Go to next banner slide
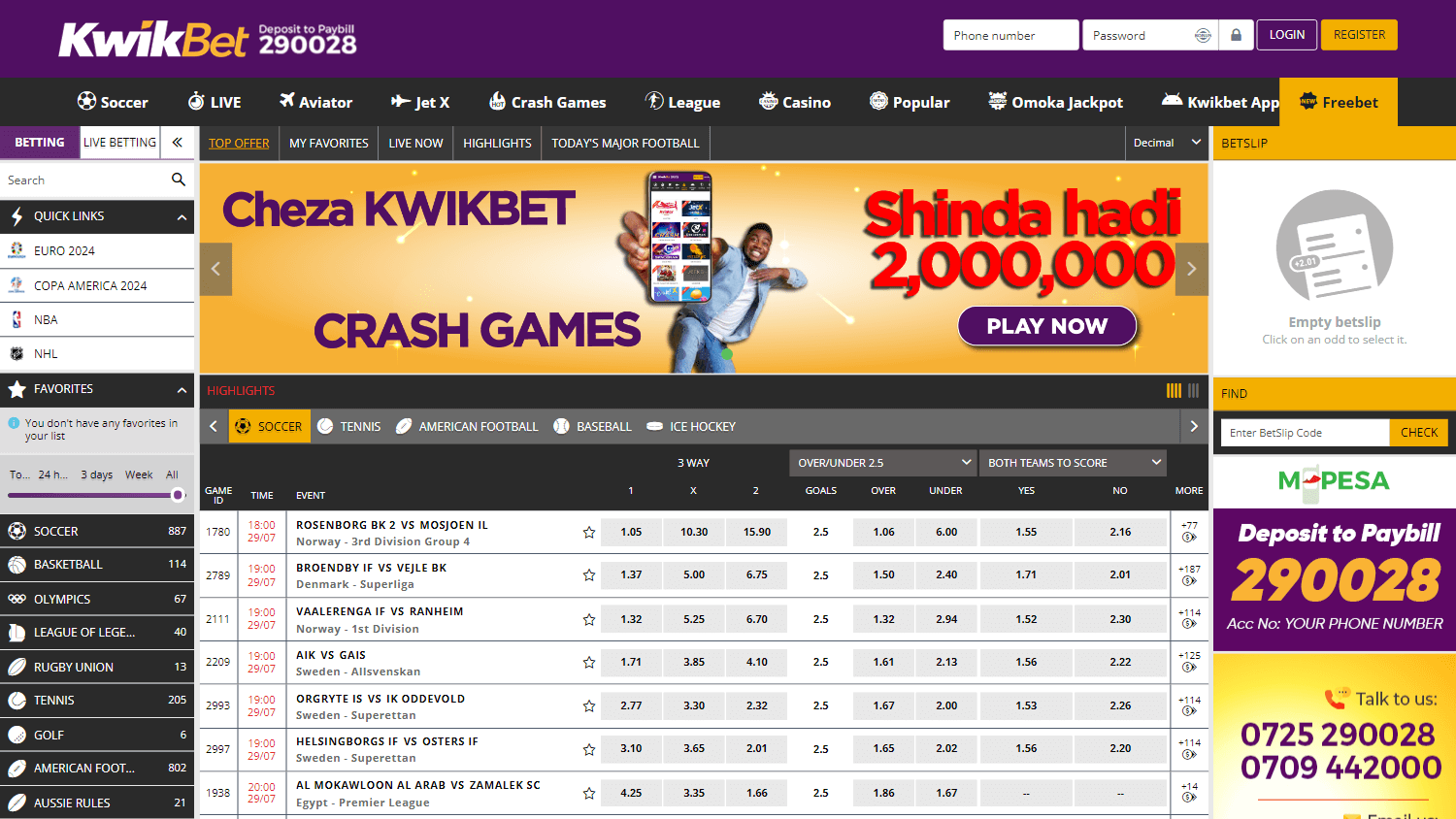The height and width of the screenshot is (819, 1456). (1192, 269)
